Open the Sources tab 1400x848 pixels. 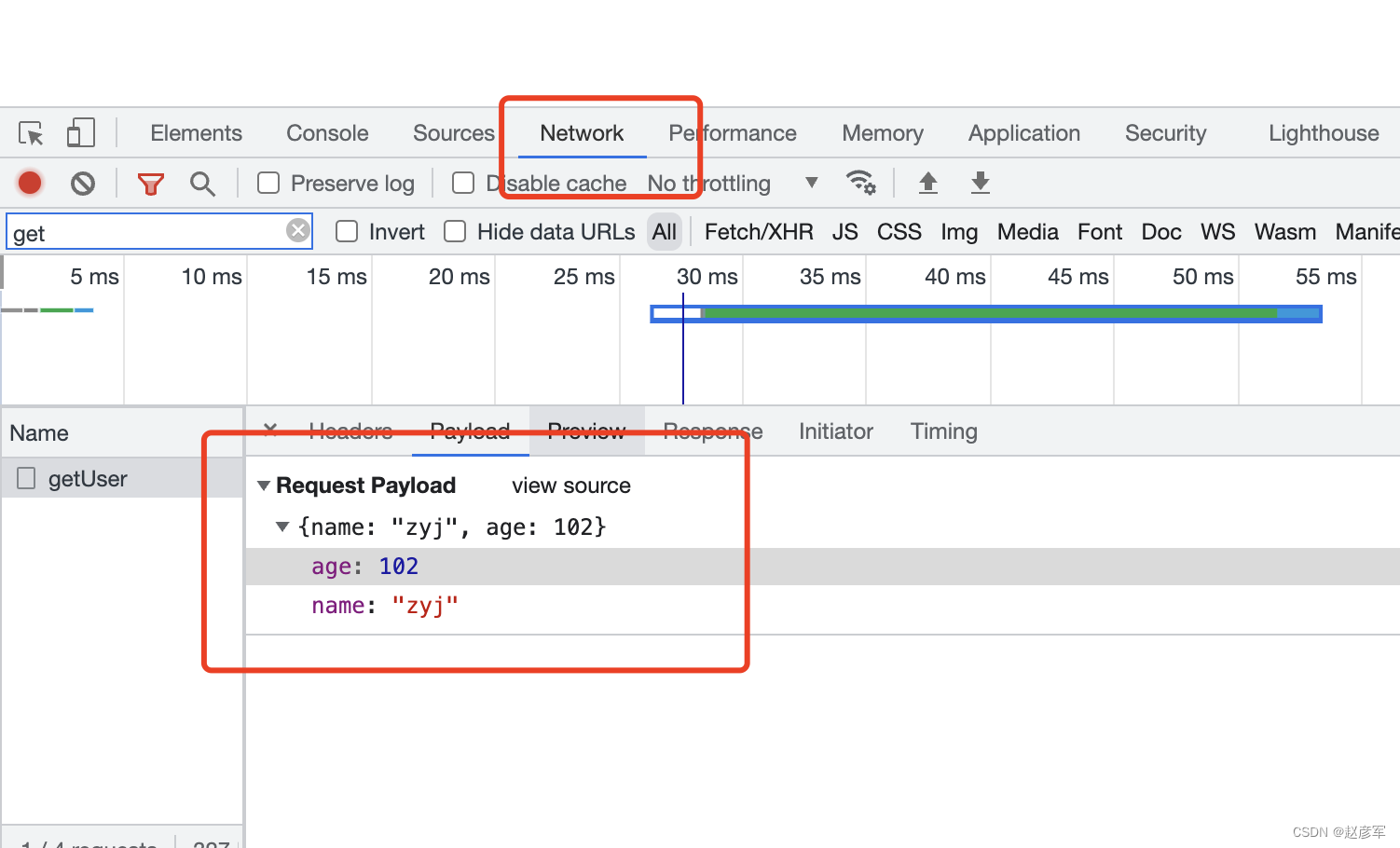454,133
